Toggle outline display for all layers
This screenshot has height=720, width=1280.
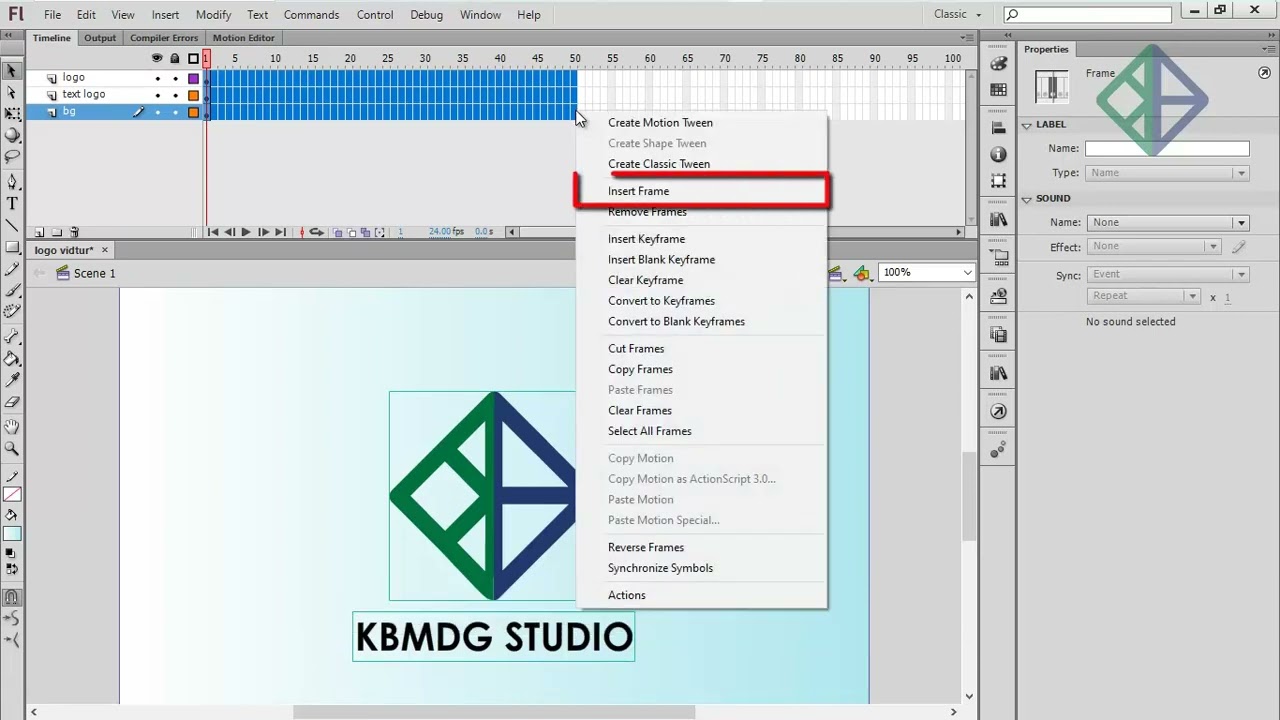193,58
